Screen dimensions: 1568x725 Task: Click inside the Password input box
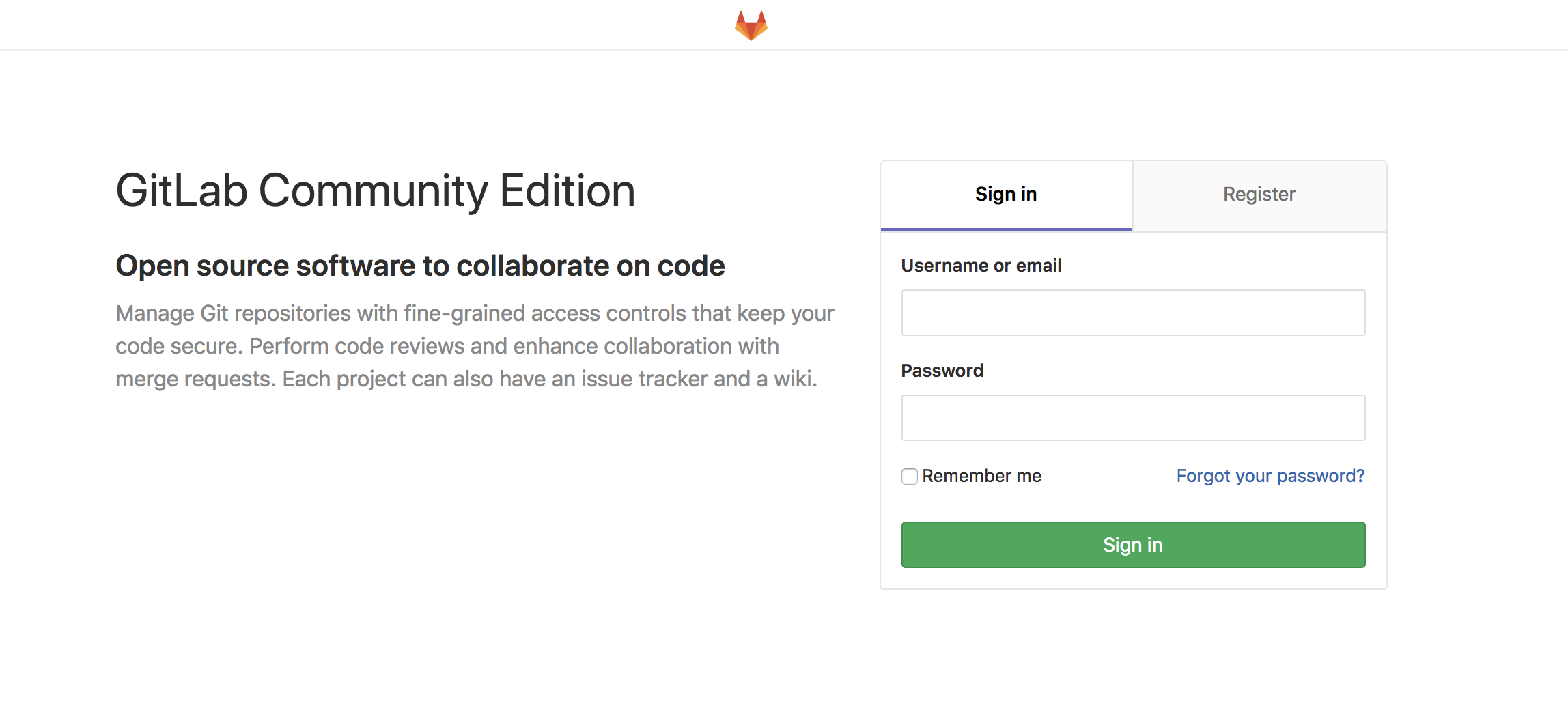pyautogui.click(x=1133, y=418)
